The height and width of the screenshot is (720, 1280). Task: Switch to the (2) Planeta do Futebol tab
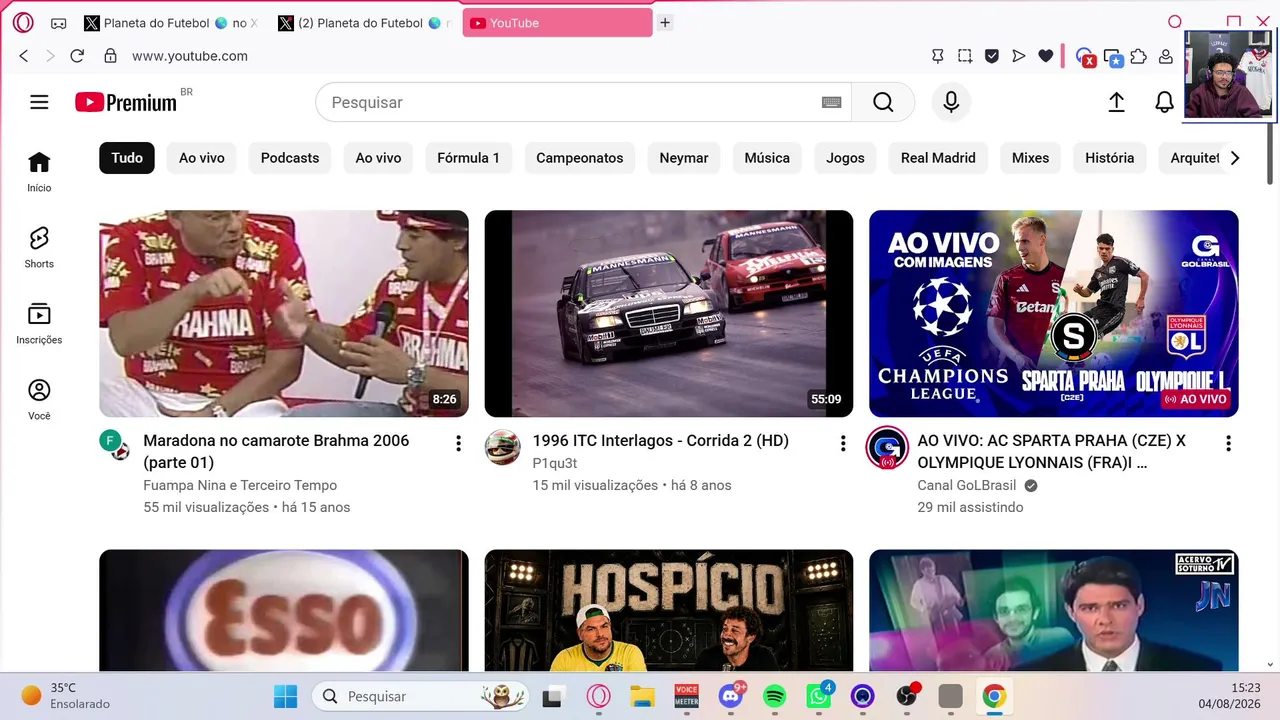365,23
